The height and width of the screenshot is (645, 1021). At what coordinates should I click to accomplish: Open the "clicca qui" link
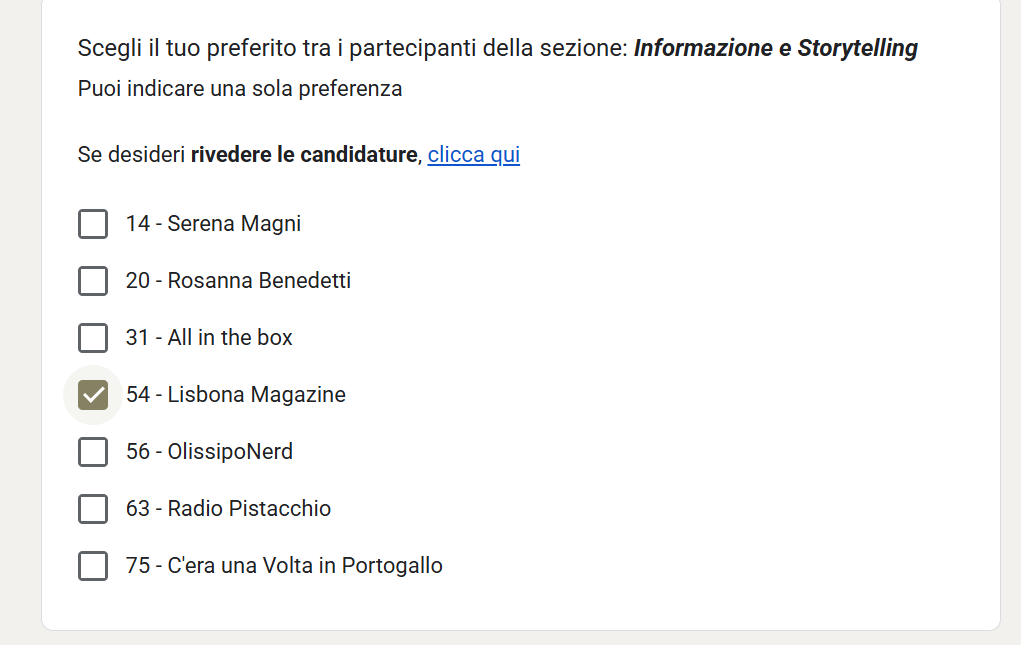(473, 155)
